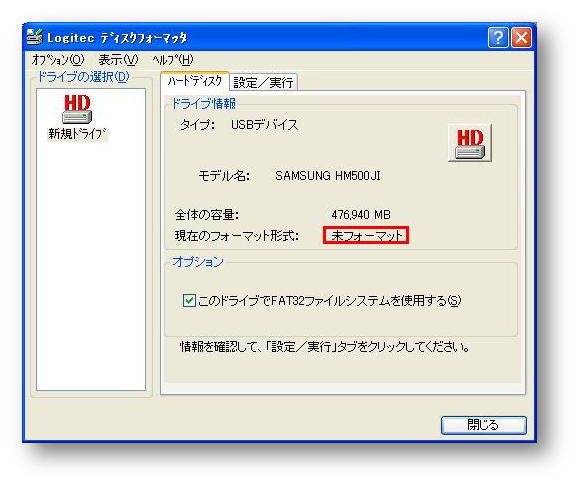The height and width of the screenshot is (485, 579).
Task: Click the 476,940 MB capacity value
Action: (x=361, y=215)
